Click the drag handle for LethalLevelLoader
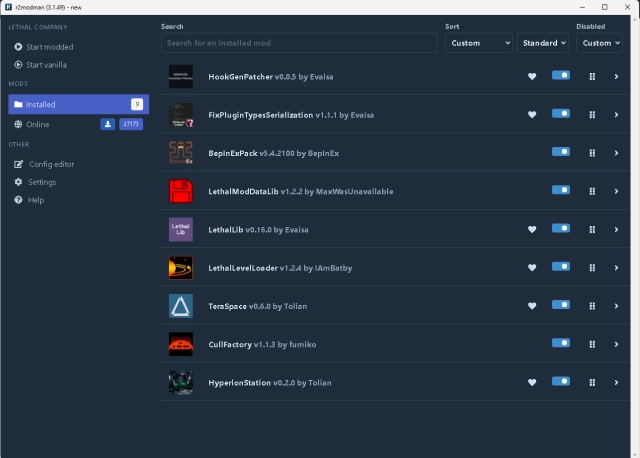 pyautogui.click(x=592, y=268)
